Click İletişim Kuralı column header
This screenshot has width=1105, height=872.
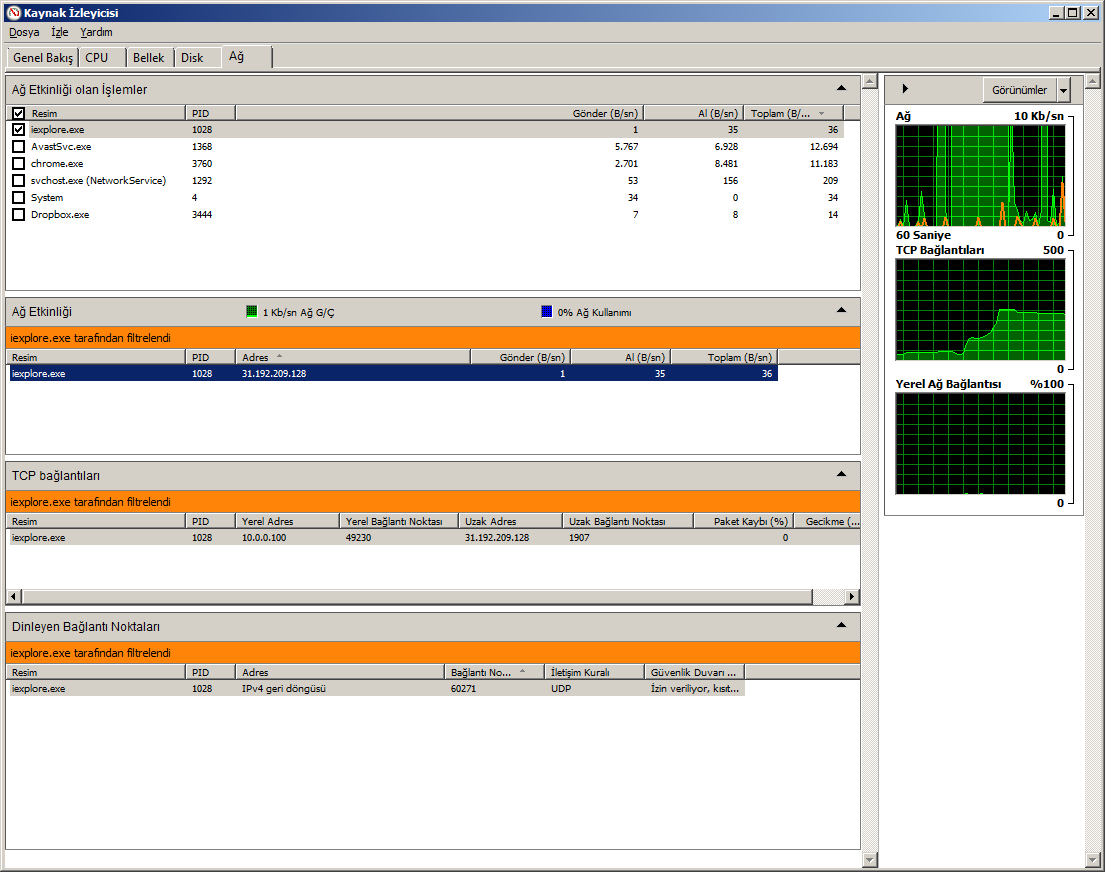[x=595, y=673]
